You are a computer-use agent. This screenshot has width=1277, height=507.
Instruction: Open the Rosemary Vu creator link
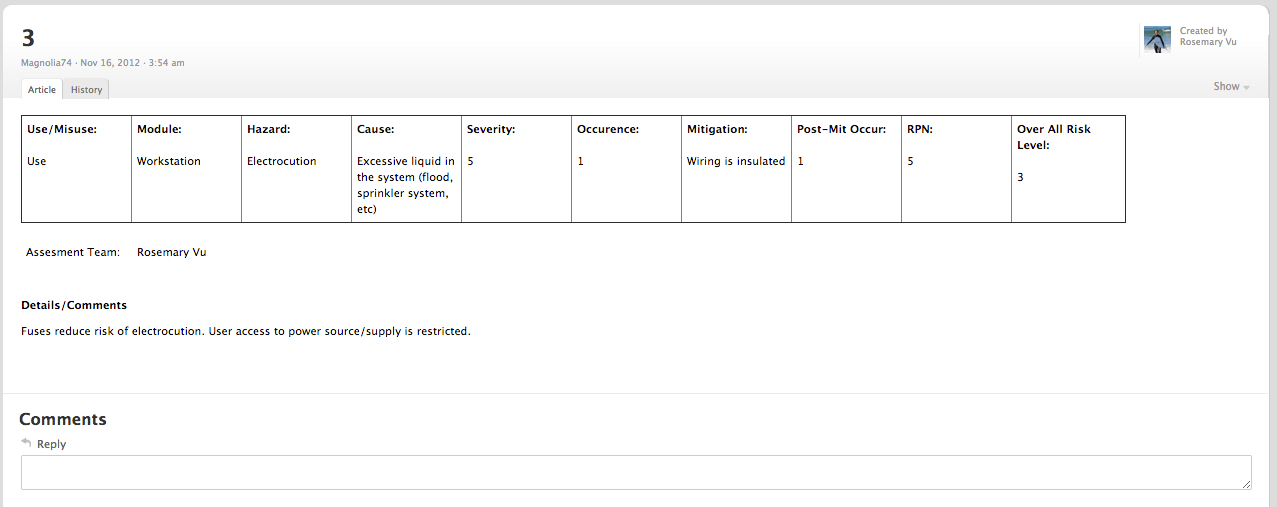coord(1208,42)
